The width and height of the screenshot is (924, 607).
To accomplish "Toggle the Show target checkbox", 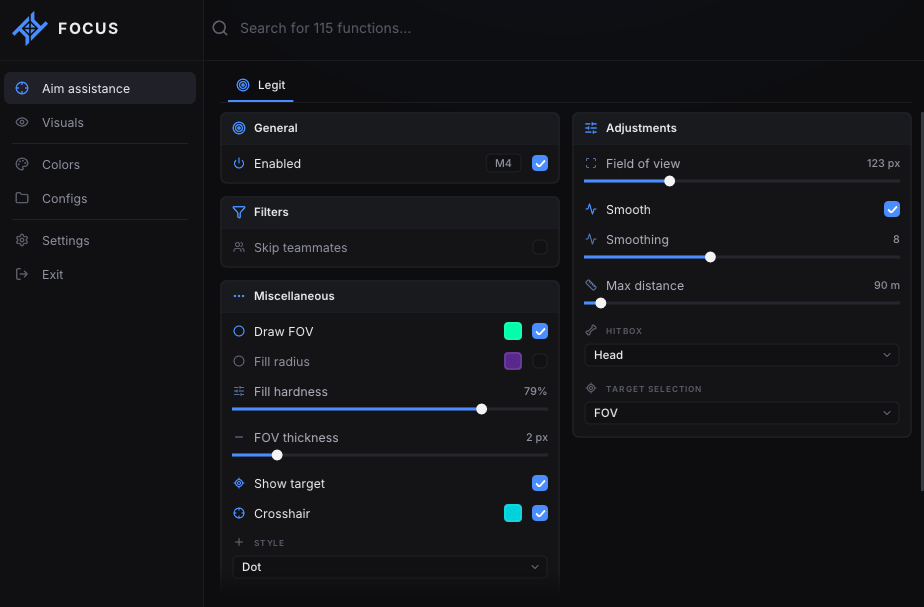I will point(540,483).
